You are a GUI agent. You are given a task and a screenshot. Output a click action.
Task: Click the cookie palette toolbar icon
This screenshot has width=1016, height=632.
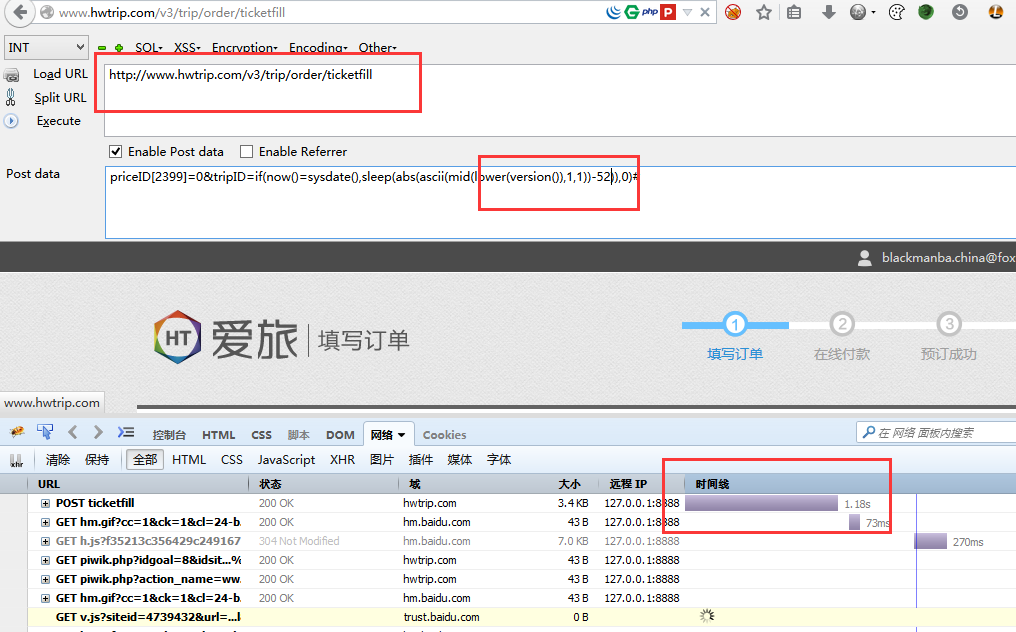coord(897,12)
